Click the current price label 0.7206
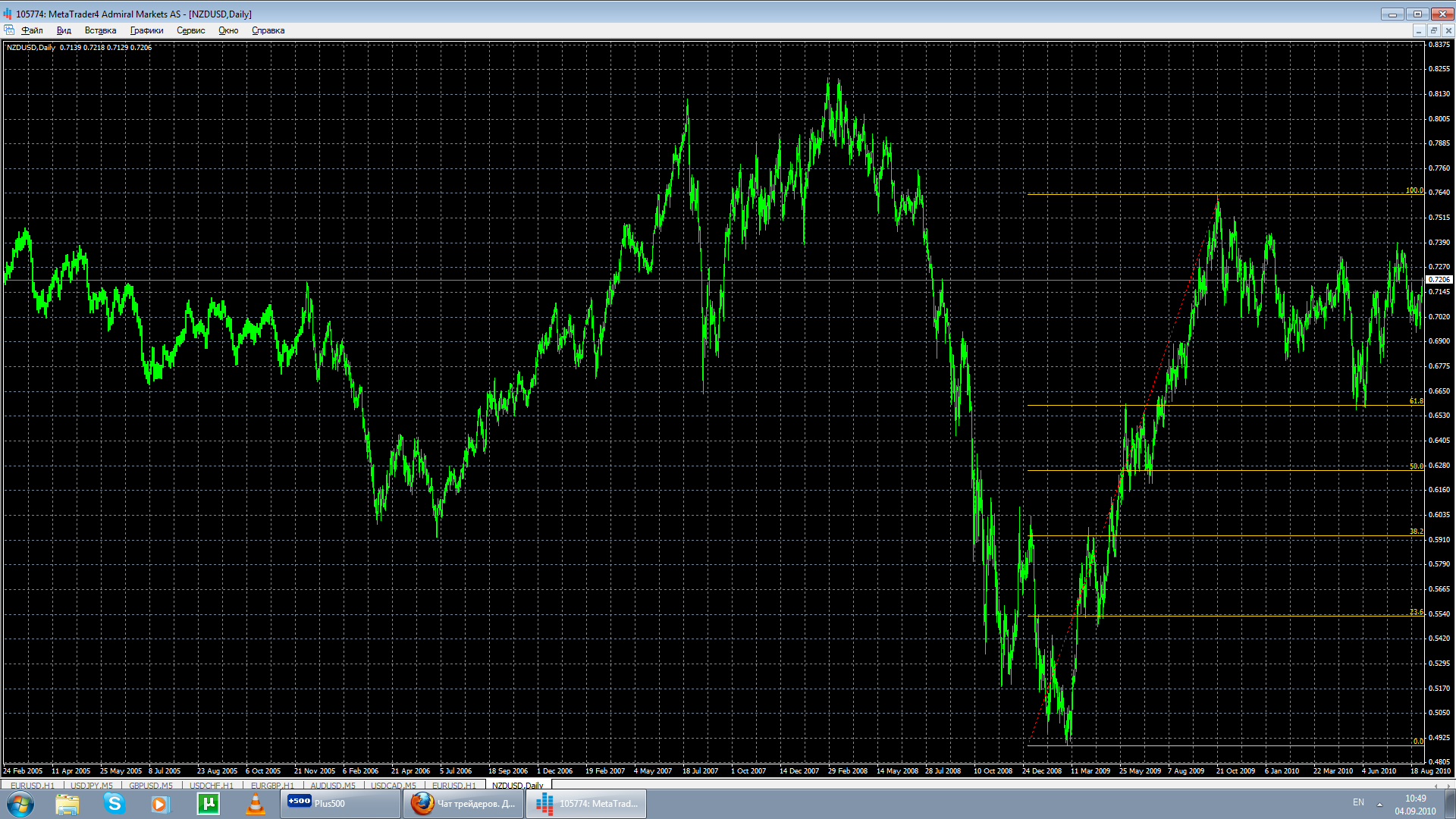The width and height of the screenshot is (1456, 819). pos(1439,280)
